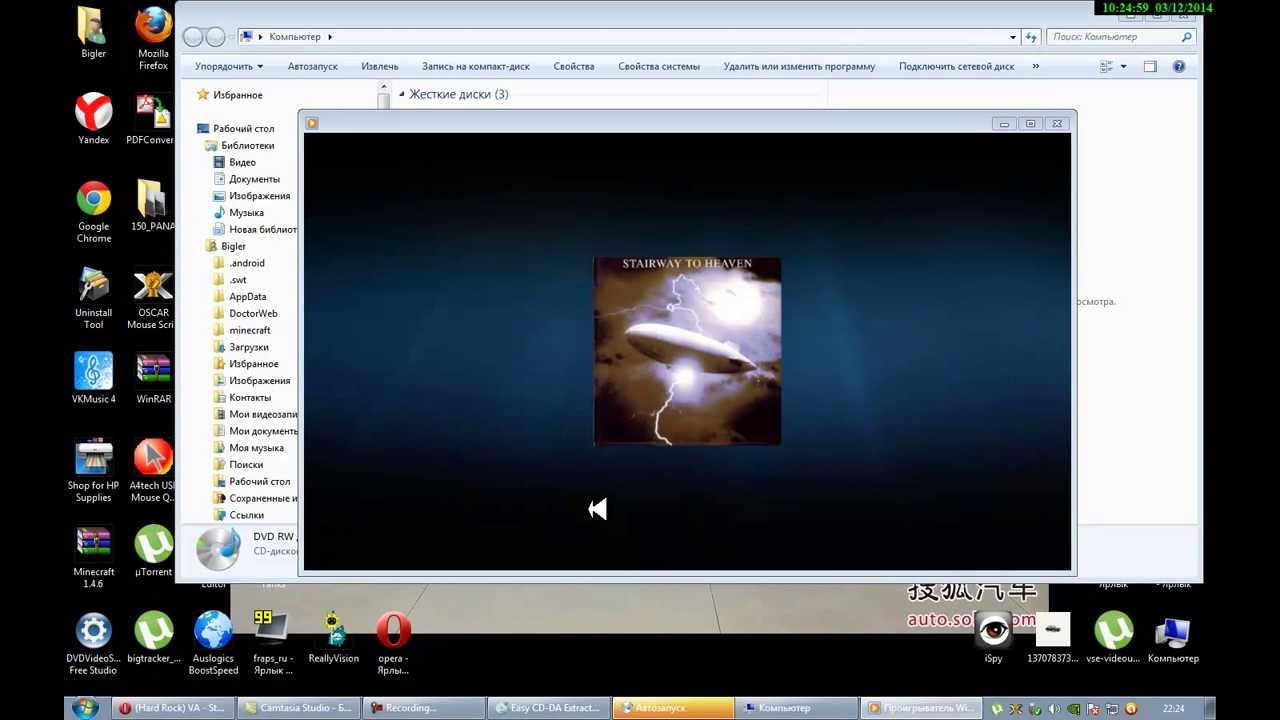Click Извлечь to eject the disc

[380, 66]
